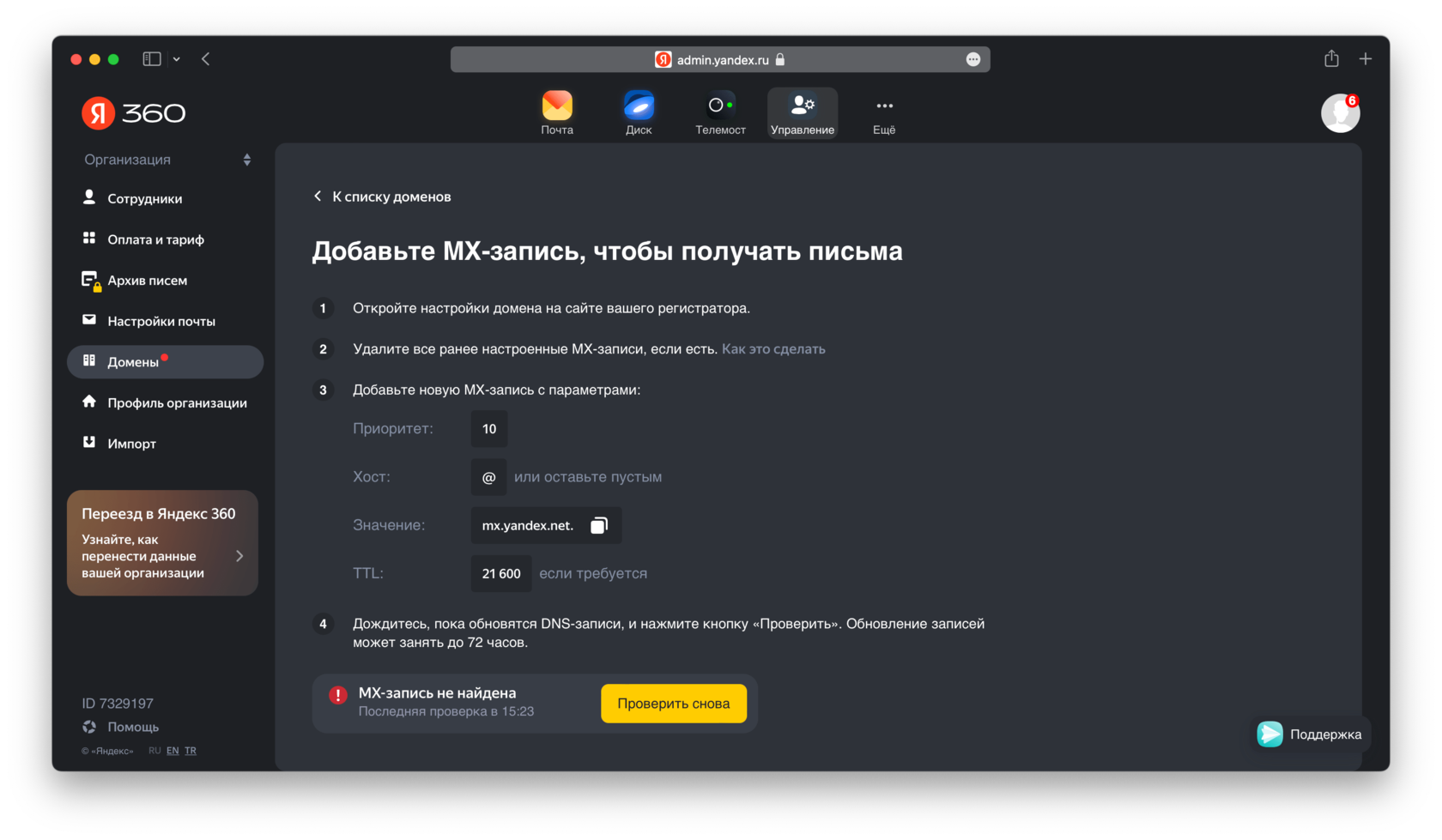1442x840 pixels.
Task: Click the Помощь help link text
Action: pos(133,727)
